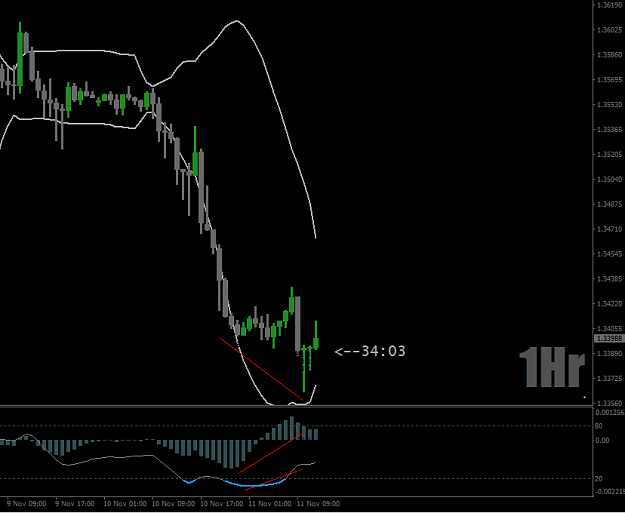Select the 10 Nov 17:00 time label

222,504
